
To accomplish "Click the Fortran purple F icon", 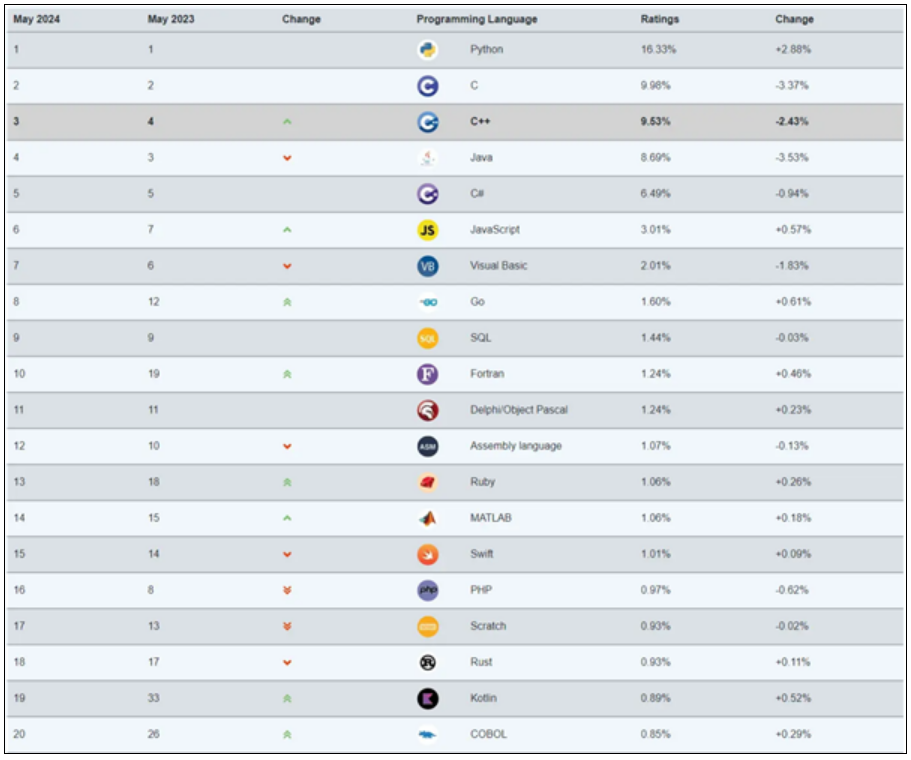I will (x=428, y=374).
